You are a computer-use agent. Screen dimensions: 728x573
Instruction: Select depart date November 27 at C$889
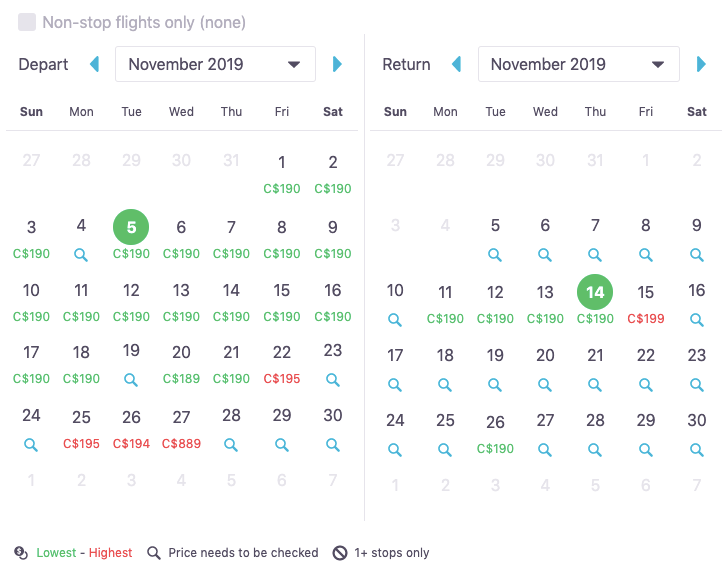point(181,430)
